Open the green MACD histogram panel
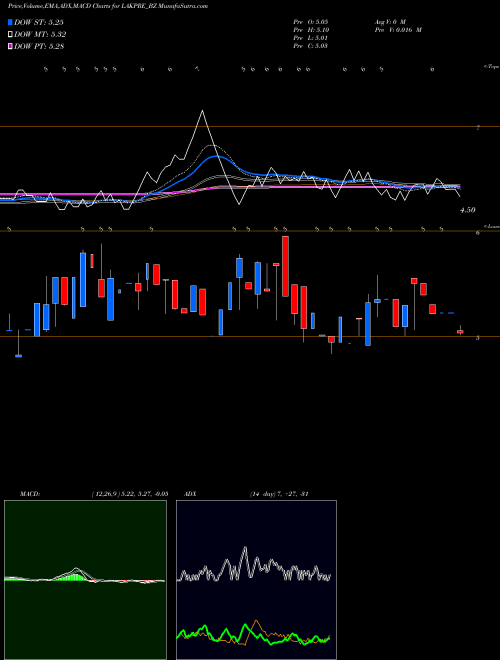Viewport: 500px width, 660px height. [x=85, y=580]
